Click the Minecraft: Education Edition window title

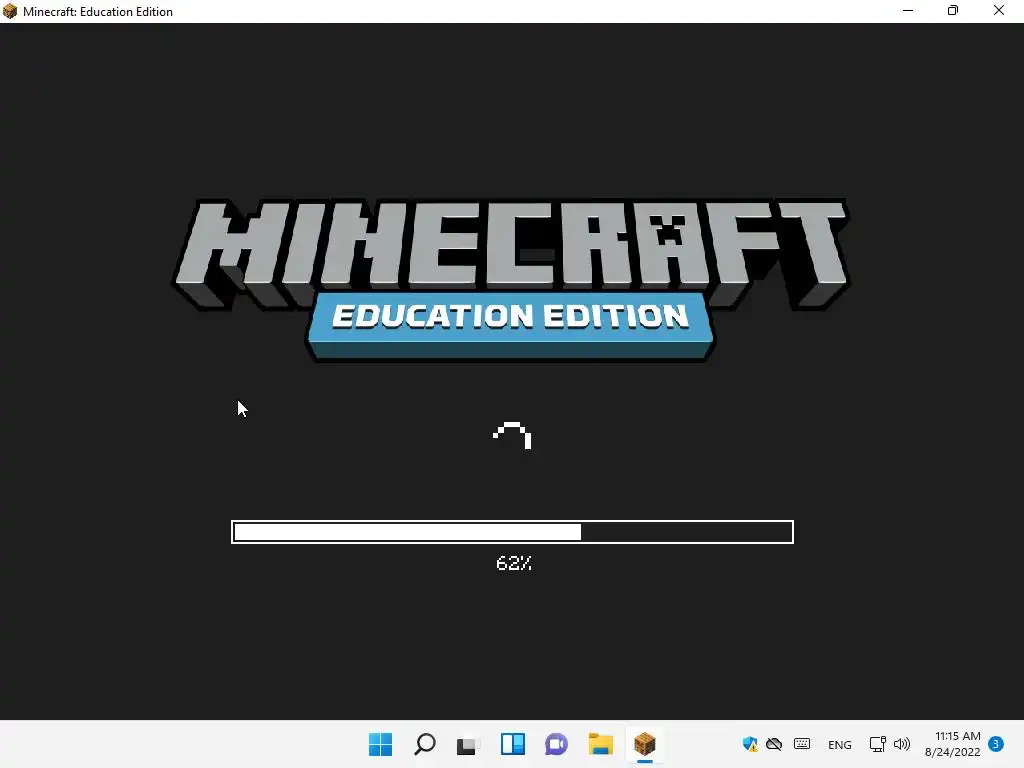tap(98, 12)
